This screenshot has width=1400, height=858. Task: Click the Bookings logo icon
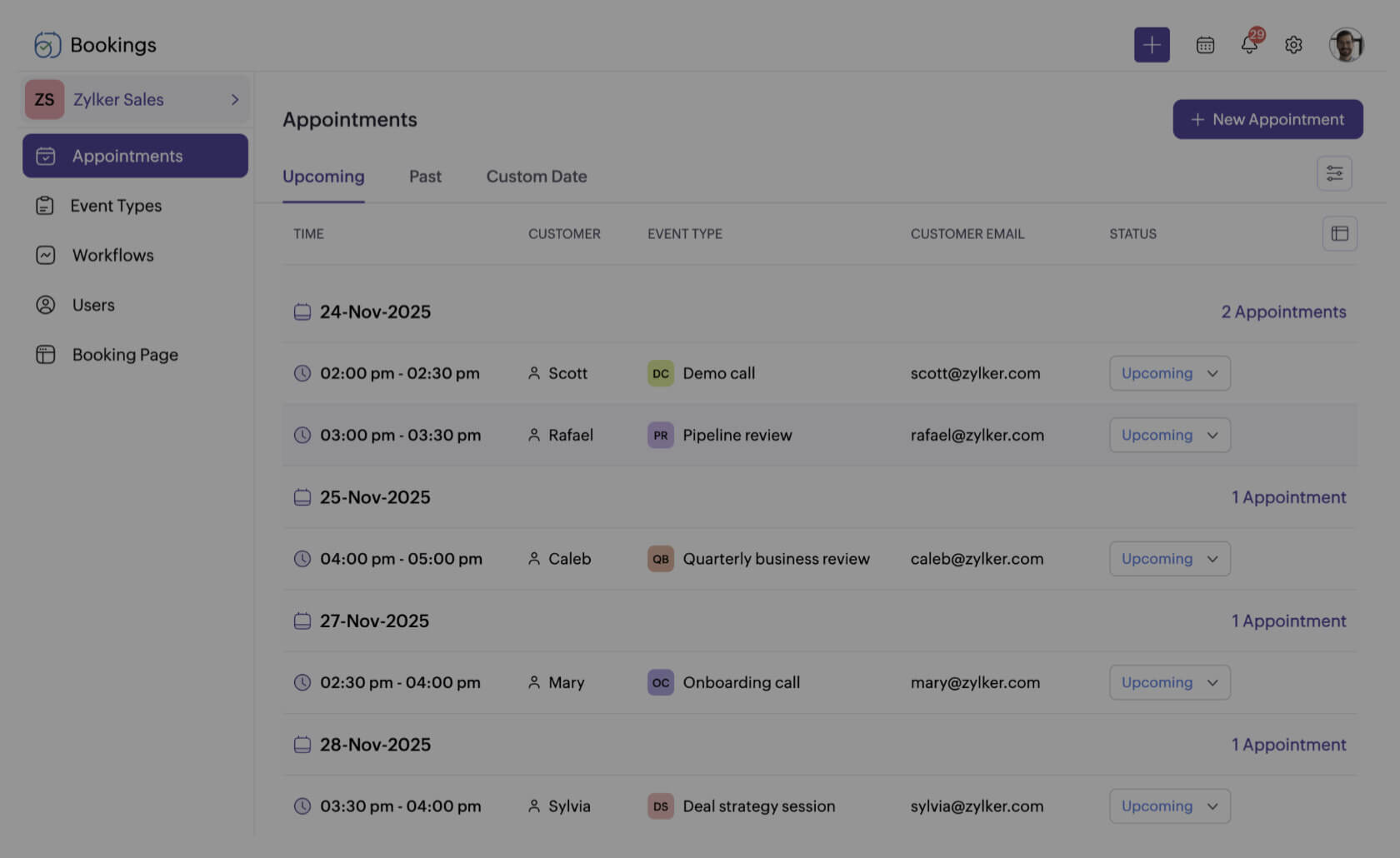point(47,45)
